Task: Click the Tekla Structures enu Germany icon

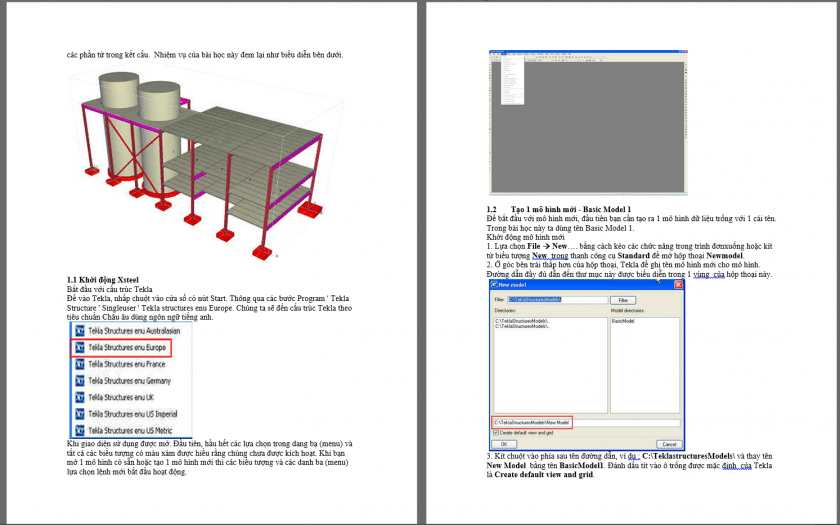Action: tap(80, 380)
